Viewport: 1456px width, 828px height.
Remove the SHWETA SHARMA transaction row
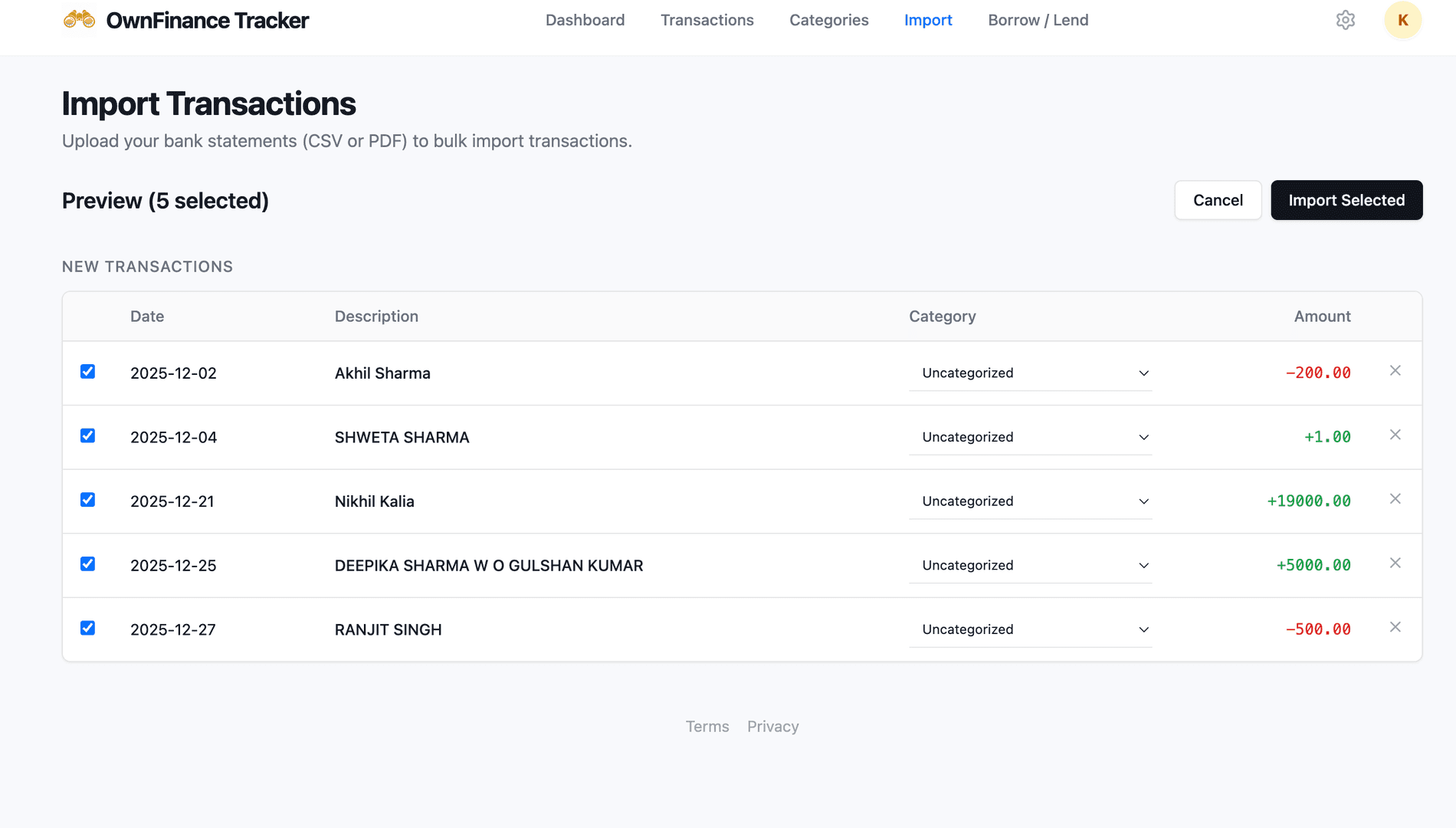coord(1395,435)
